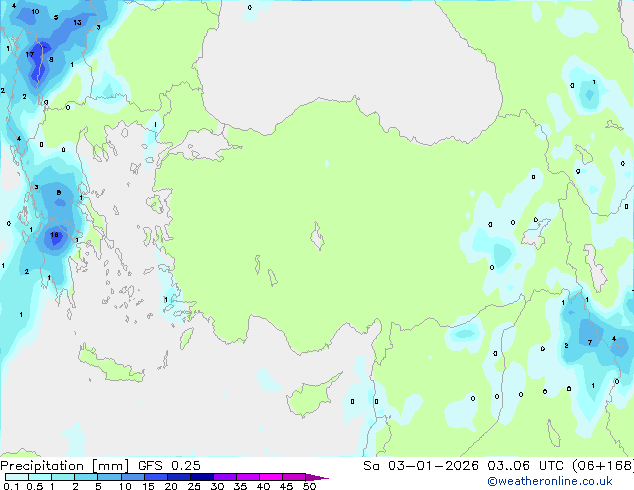Screen dimensions: 634x490
Task: Click legend label '35'
Action: pyautogui.click(x=240, y=486)
